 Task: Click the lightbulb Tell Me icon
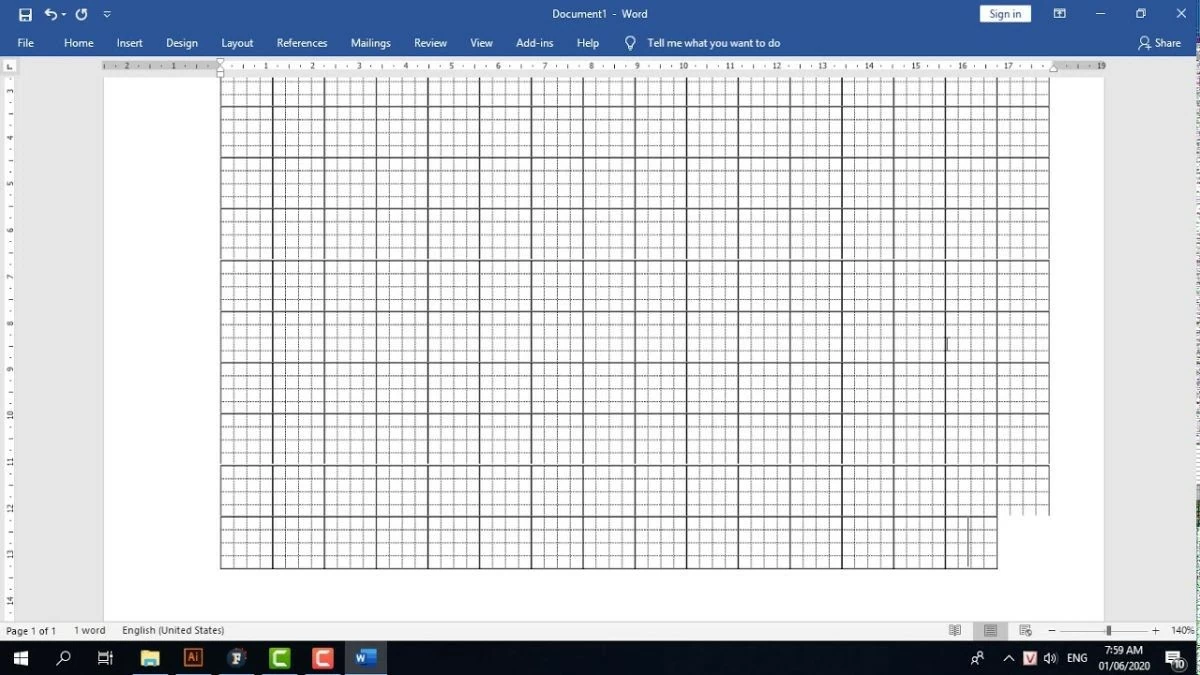[x=630, y=43]
